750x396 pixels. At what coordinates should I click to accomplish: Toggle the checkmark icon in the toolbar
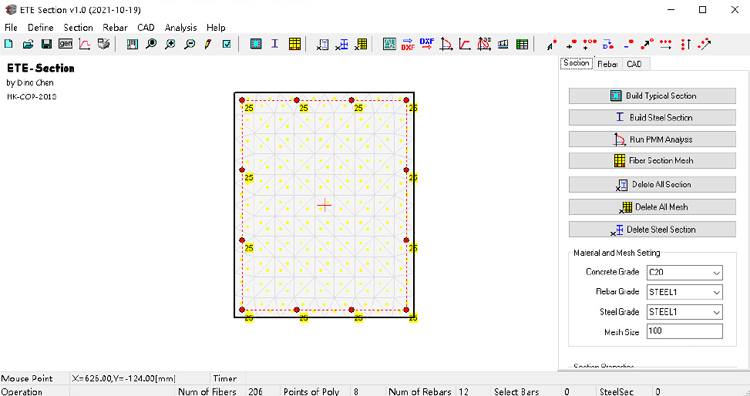pyautogui.click(x=227, y=44)
